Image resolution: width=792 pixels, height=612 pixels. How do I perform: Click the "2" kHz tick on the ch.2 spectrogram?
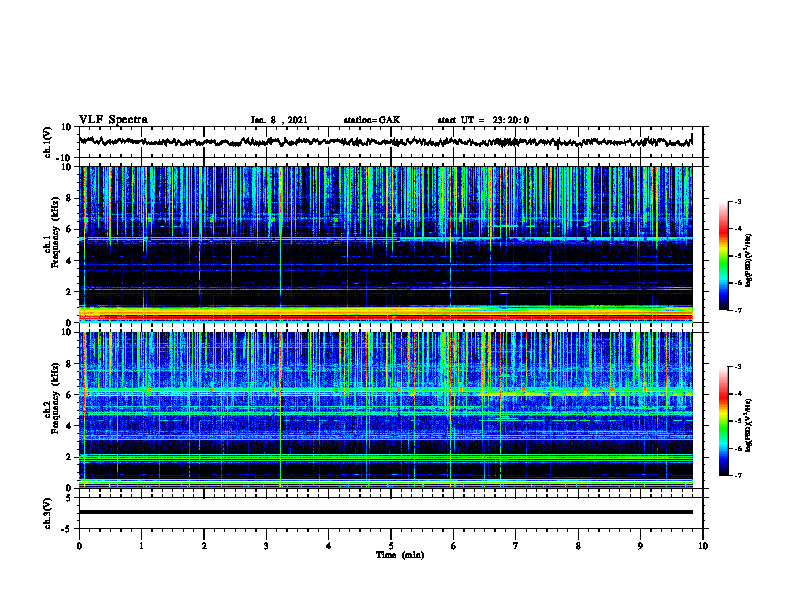click(69, 457)
